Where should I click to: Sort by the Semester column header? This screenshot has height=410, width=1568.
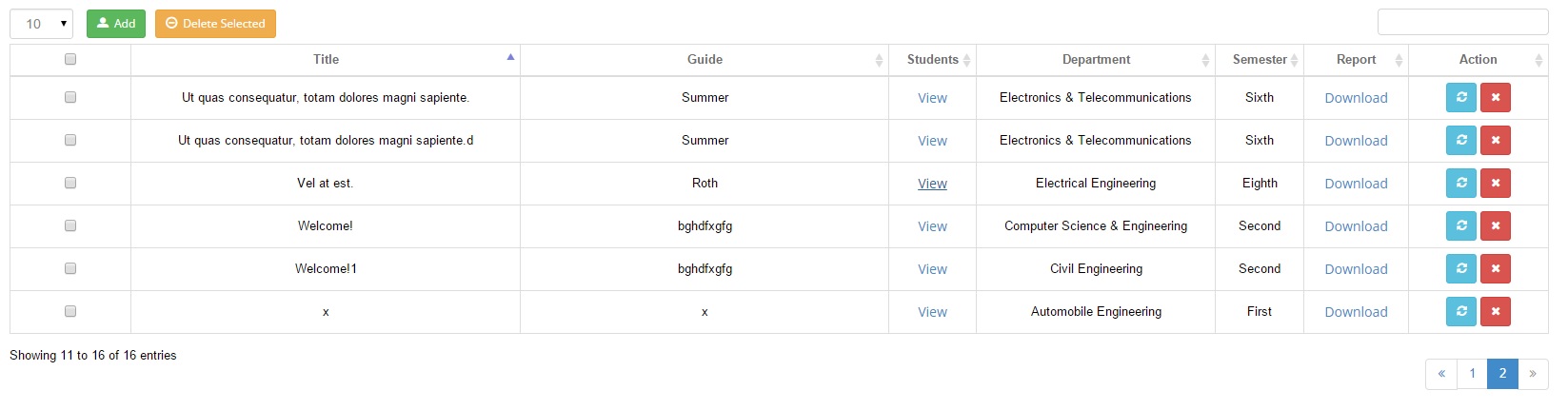click(1260, 59)
